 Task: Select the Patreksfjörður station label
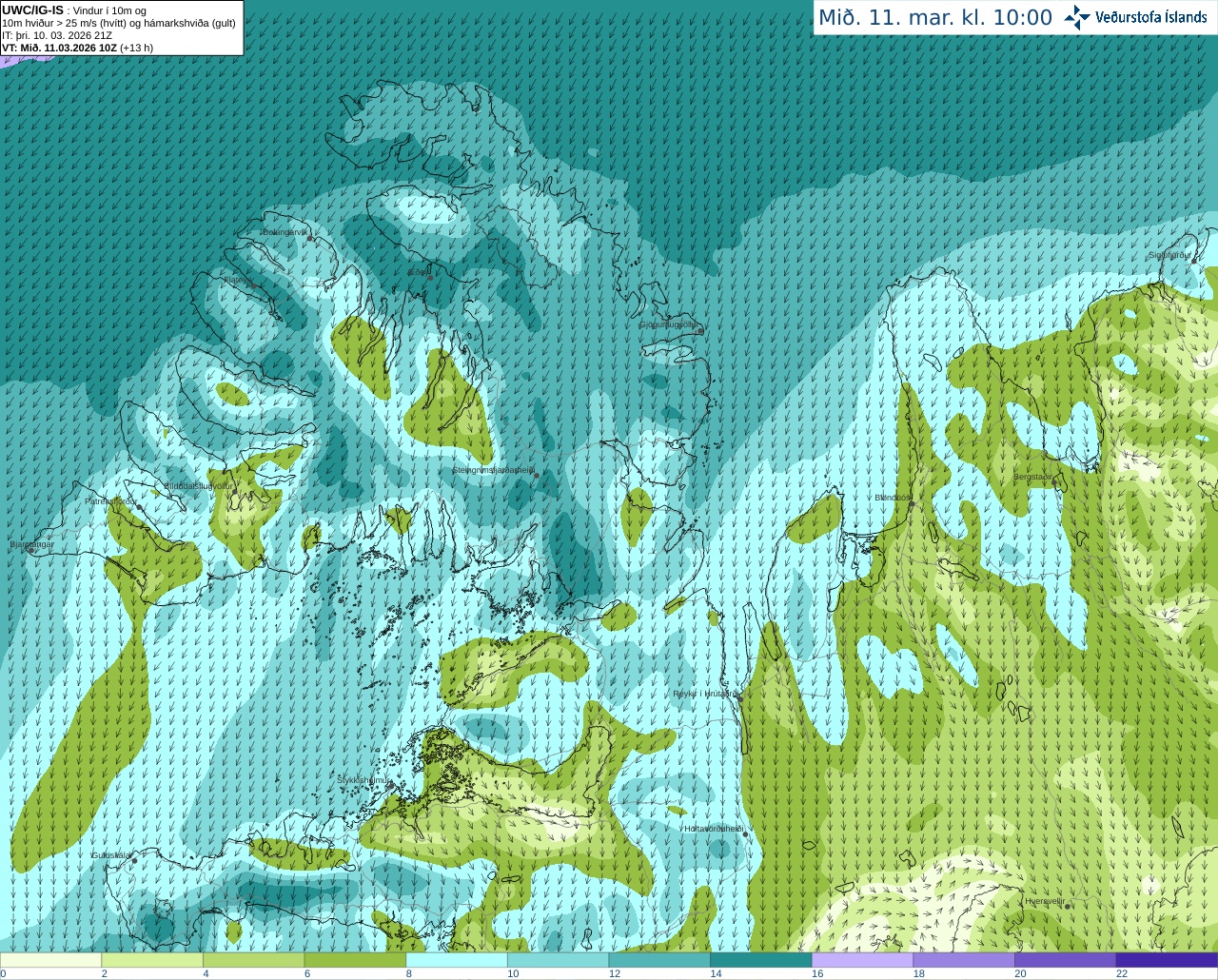[110, 500]
